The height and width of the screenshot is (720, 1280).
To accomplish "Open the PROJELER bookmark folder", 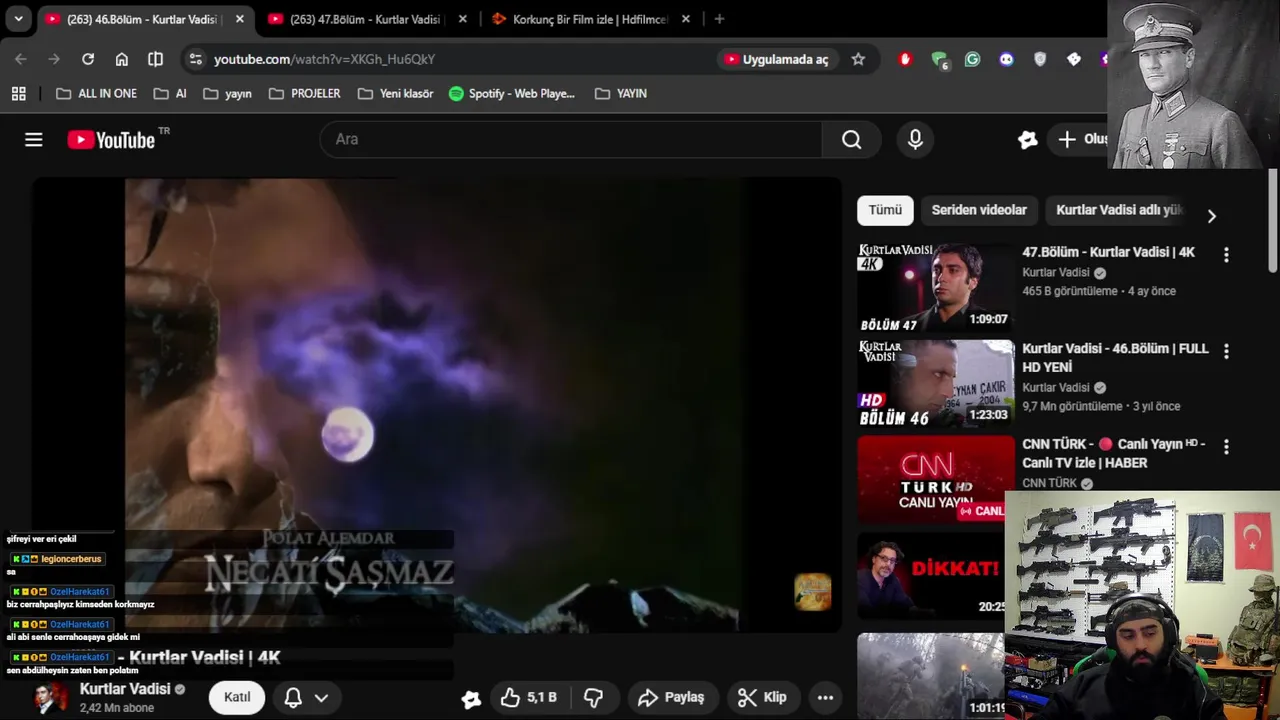I will tap(305, 93).
